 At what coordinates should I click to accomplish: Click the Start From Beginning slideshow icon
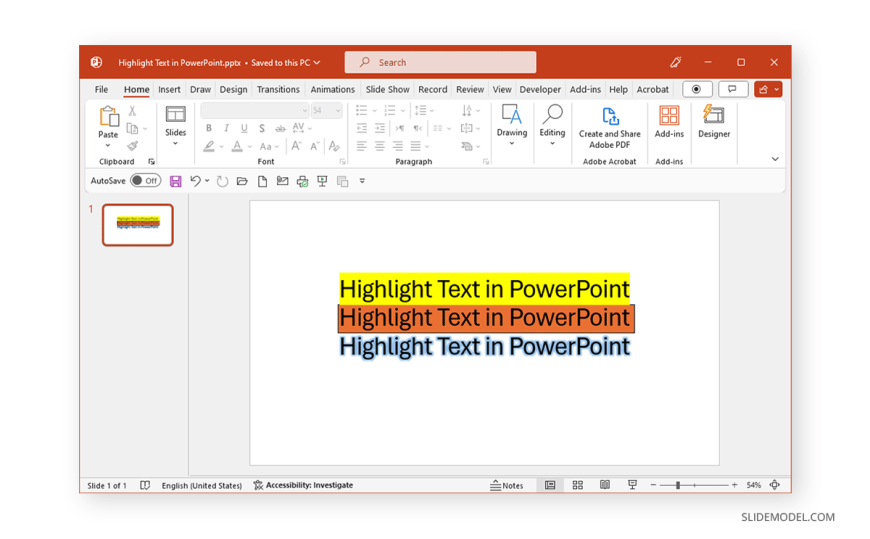coord(322,181)
